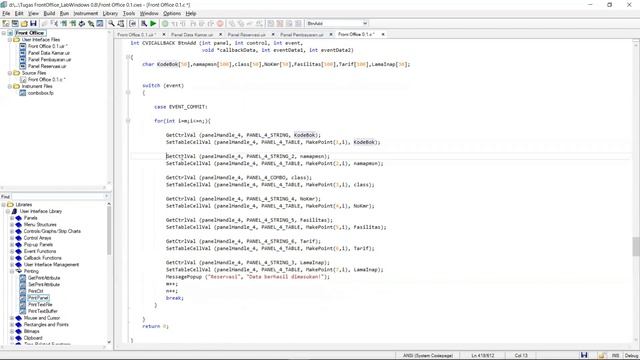Select Rectangles and Points library class

click(46, 324)
